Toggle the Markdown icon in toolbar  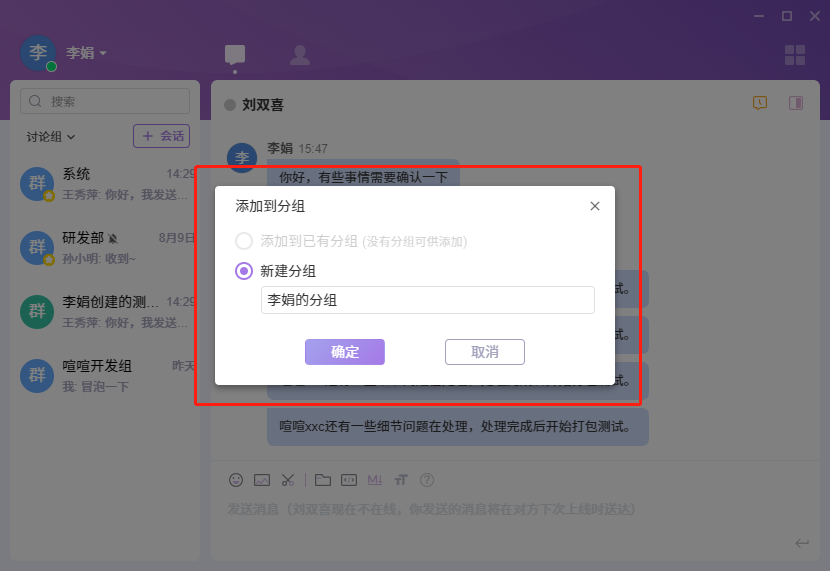[375, 480]
